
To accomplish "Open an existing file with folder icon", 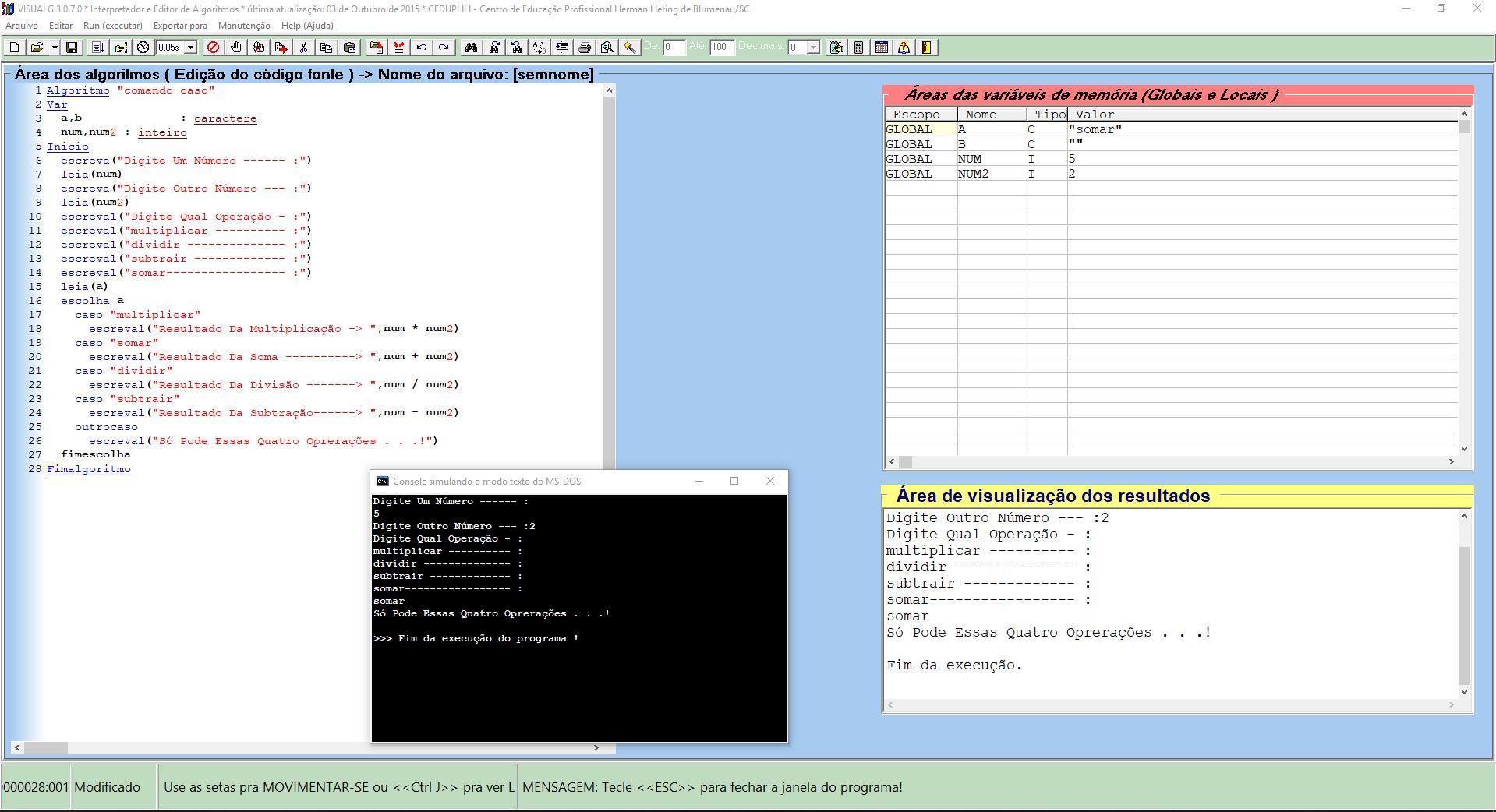I will [37, 48].
